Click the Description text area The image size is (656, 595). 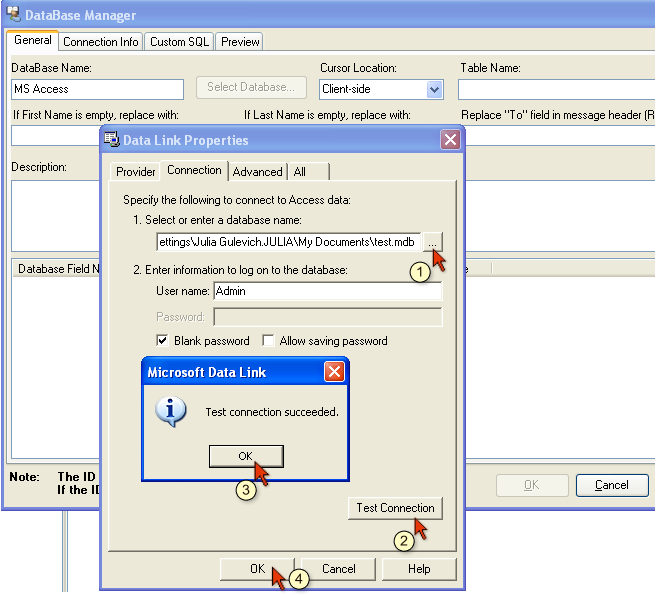tap(55, 215)
